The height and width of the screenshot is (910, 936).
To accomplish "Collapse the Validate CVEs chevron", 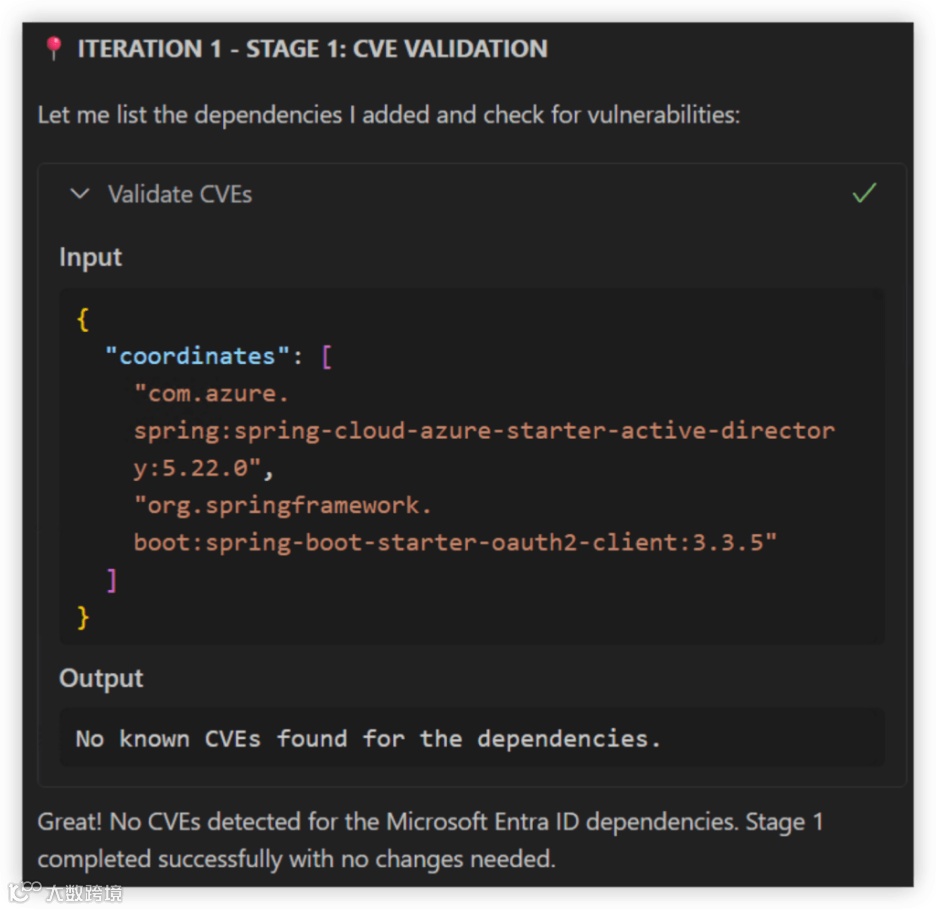I will coord(79,194).
